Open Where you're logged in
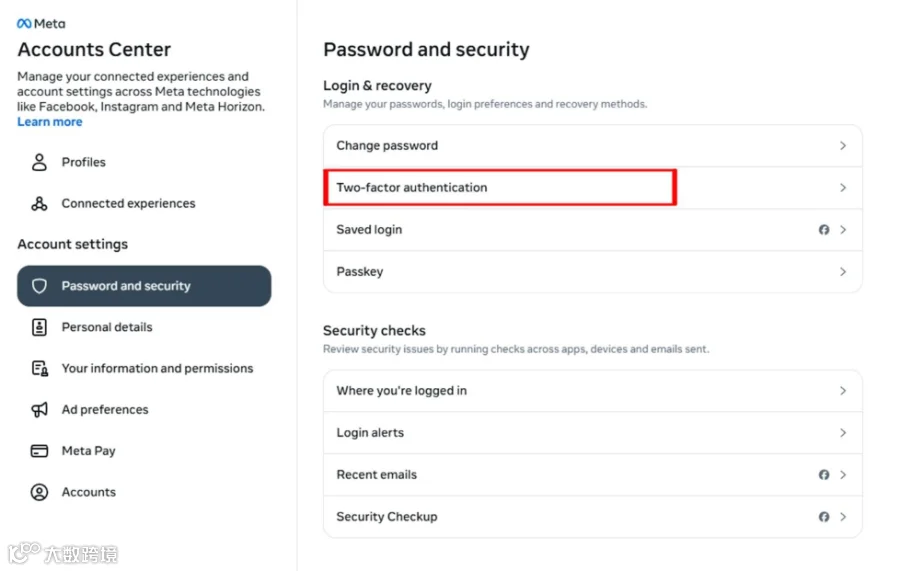The image size is (900, 571). (x=593, y=391)
